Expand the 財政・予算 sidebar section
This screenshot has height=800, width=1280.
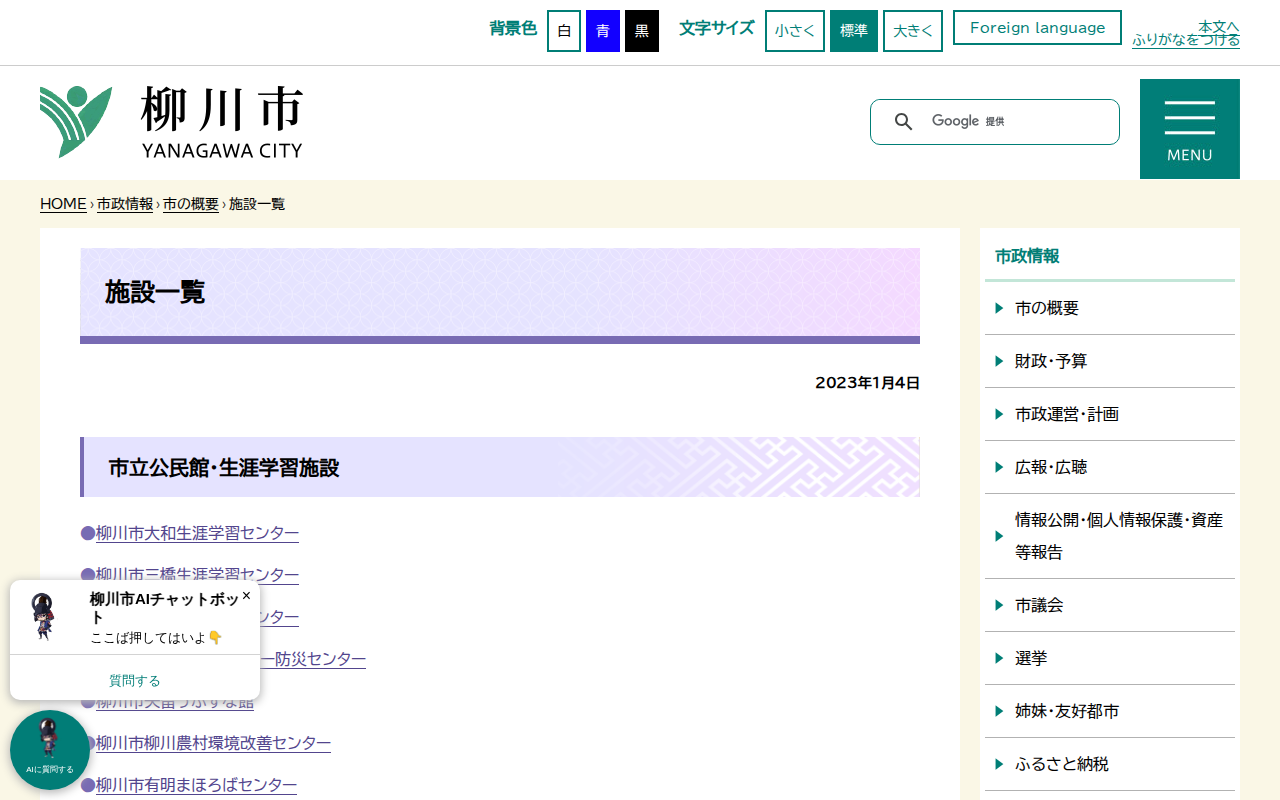pyautogui.click(x=1051, y=361)
